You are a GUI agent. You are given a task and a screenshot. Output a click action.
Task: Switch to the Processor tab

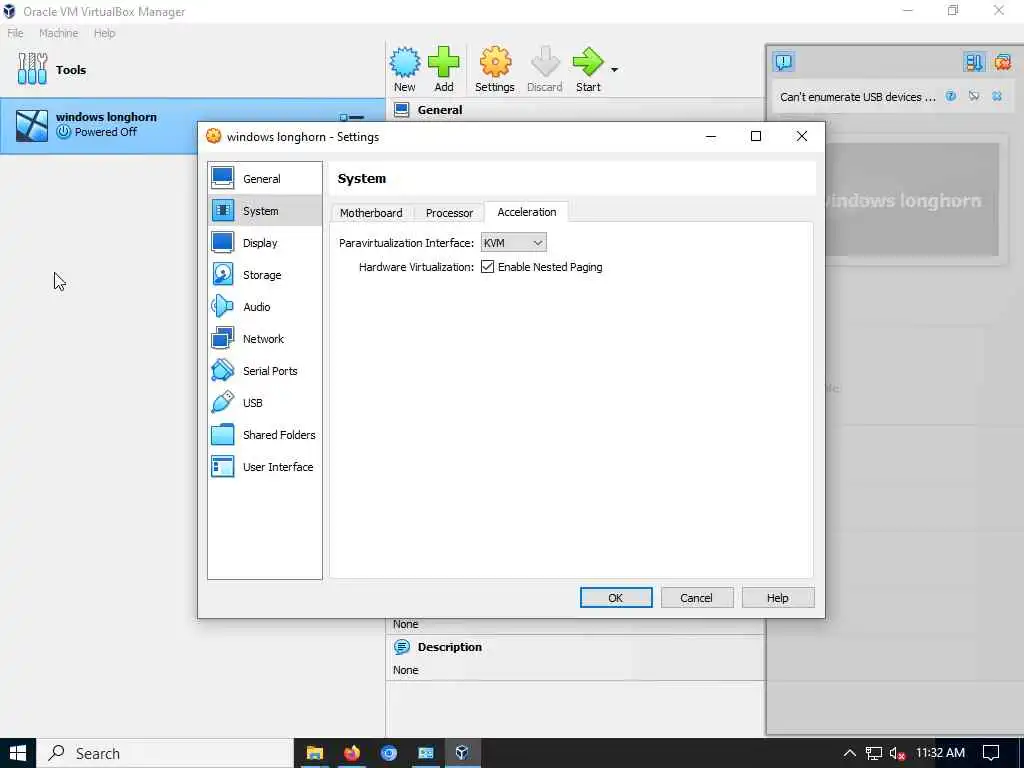tap(449, 213)
